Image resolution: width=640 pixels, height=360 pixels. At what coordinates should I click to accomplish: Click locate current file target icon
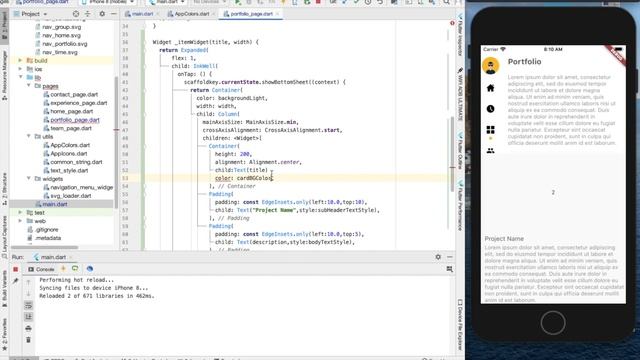(x=76, y=14)
